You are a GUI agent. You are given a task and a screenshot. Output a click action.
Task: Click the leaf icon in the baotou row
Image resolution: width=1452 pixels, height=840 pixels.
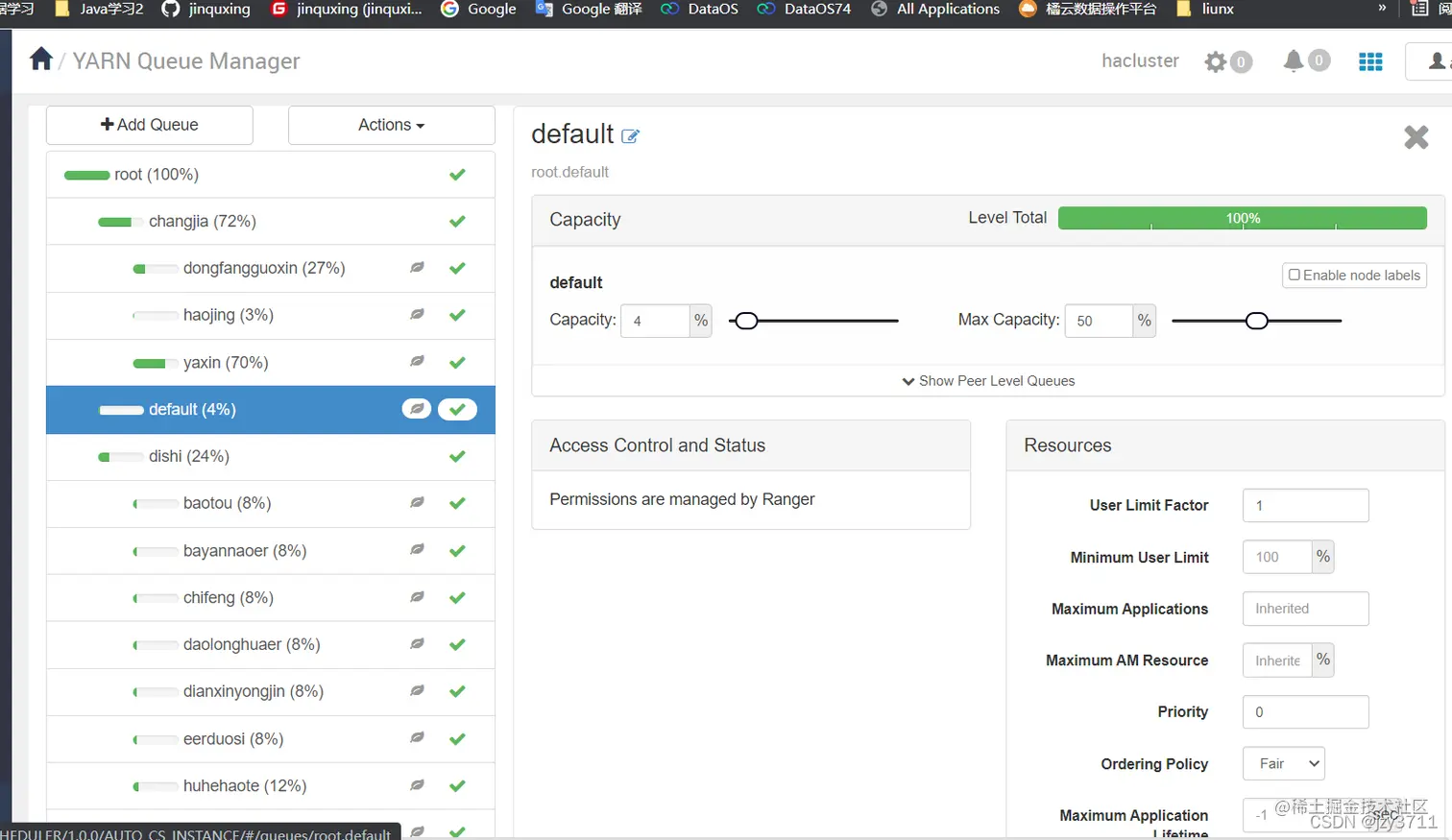(417, 503)
